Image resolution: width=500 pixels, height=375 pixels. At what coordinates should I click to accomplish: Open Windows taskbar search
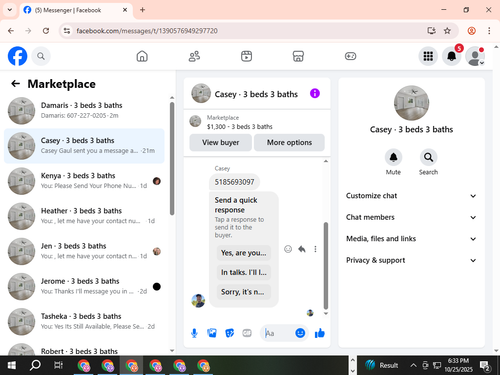(x=35, y=365)
